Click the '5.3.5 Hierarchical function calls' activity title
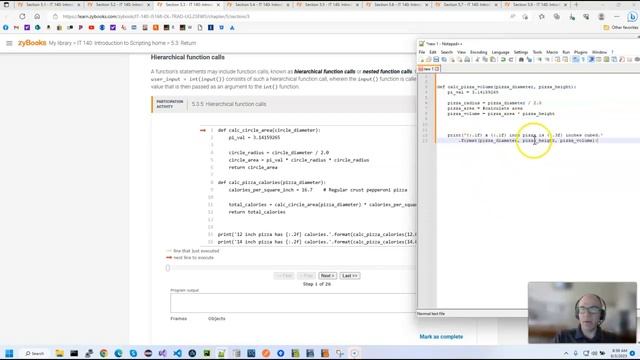640x360 pixels. (x=229, y=104)
